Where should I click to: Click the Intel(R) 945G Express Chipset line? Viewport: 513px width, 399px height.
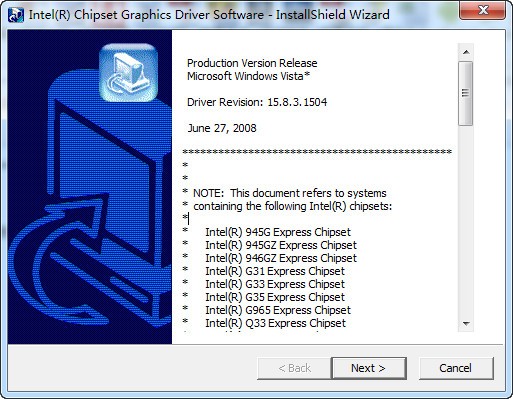[278, 232]
